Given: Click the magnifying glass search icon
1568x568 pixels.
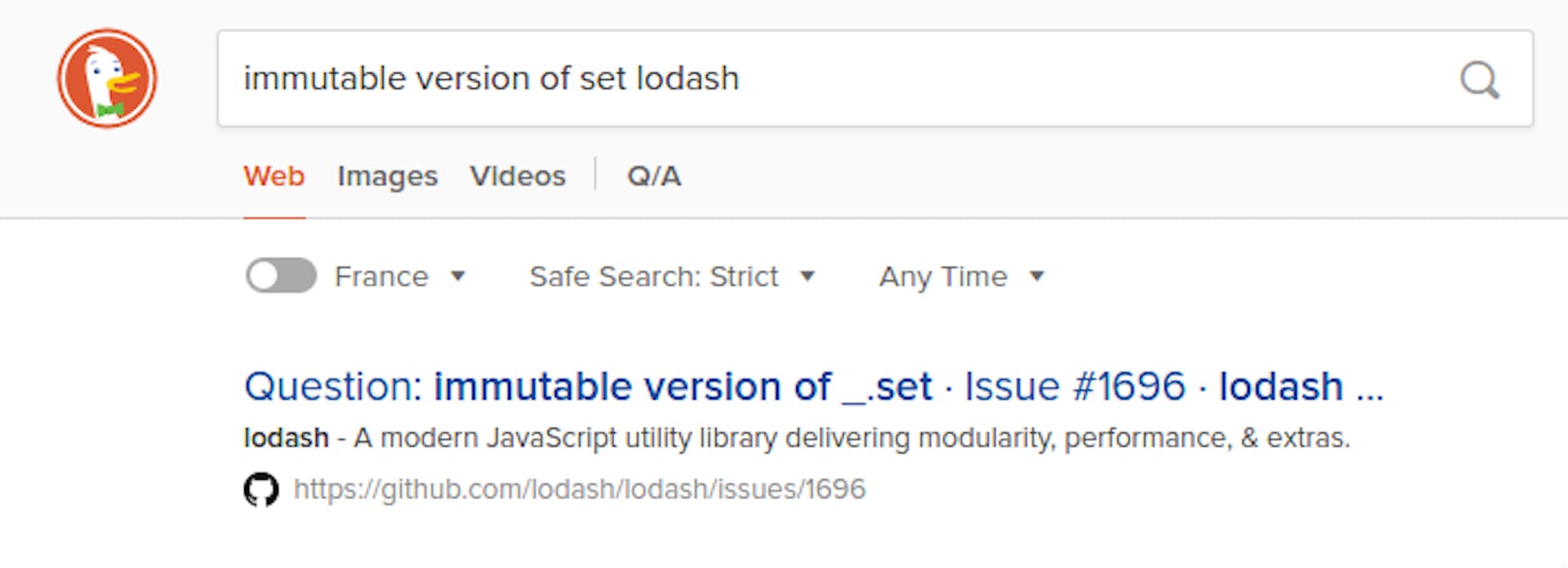Looking at the screenshot, I should tap(1479, 78).
